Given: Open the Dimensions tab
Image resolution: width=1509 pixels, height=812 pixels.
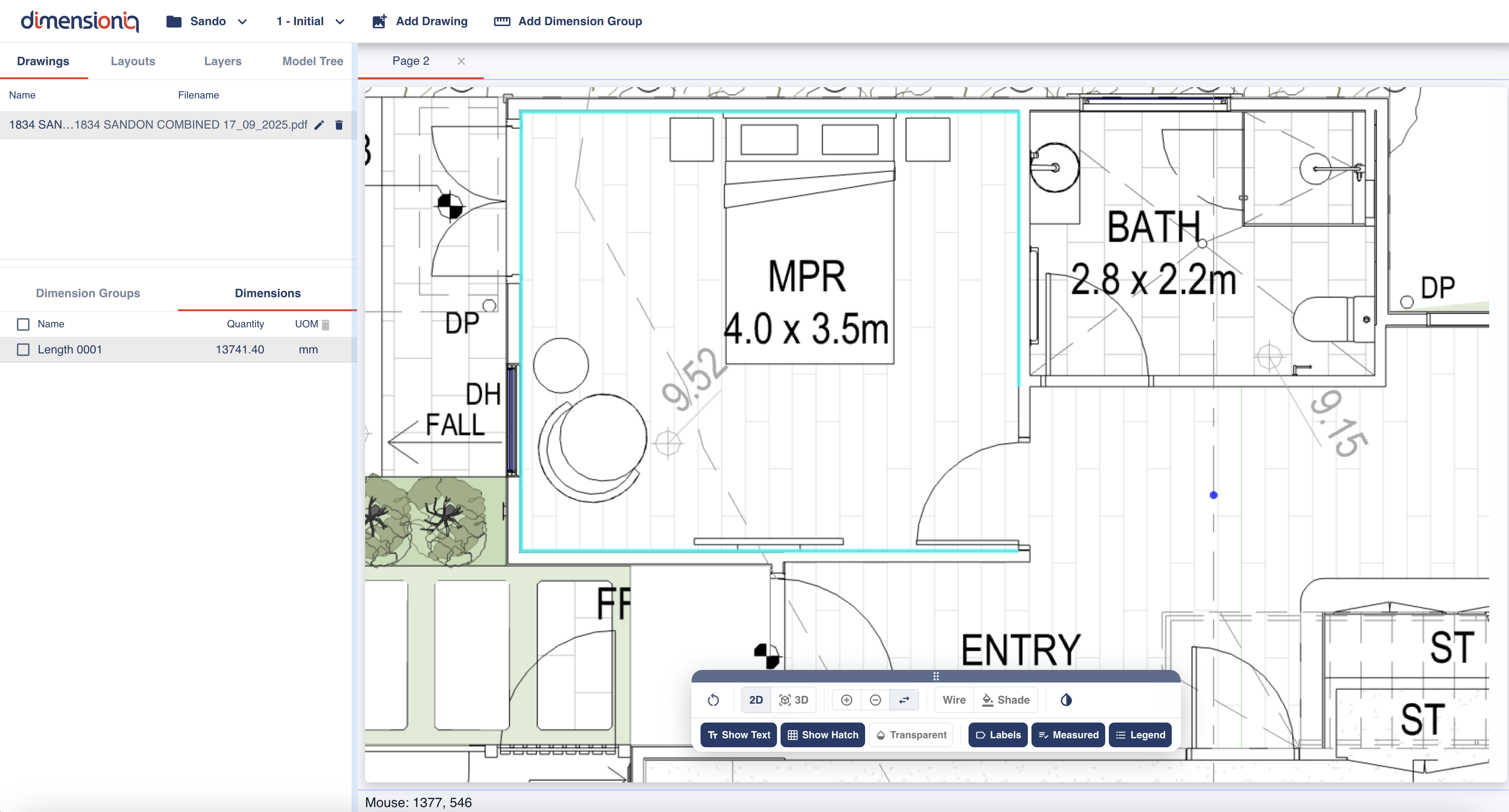Looking at the screenshot, I should 268,293.
